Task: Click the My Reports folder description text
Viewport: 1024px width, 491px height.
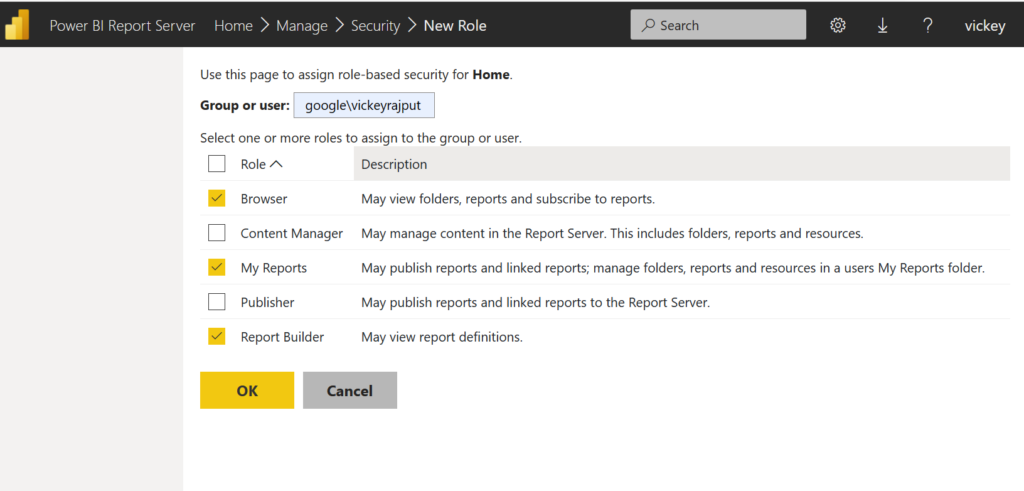Action: pos(673,268)
